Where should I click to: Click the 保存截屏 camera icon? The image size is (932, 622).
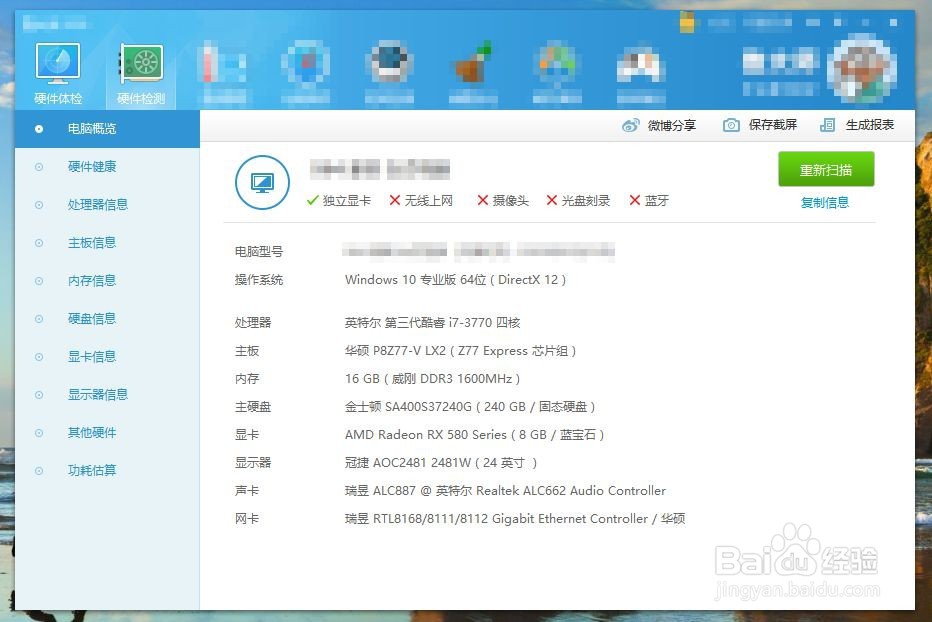click(731, 125)
